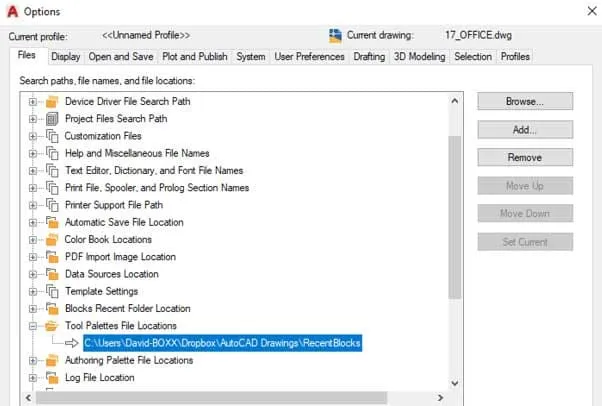602x406 pixels.
Task: Click the Remove button
Action: pos(524,158)
